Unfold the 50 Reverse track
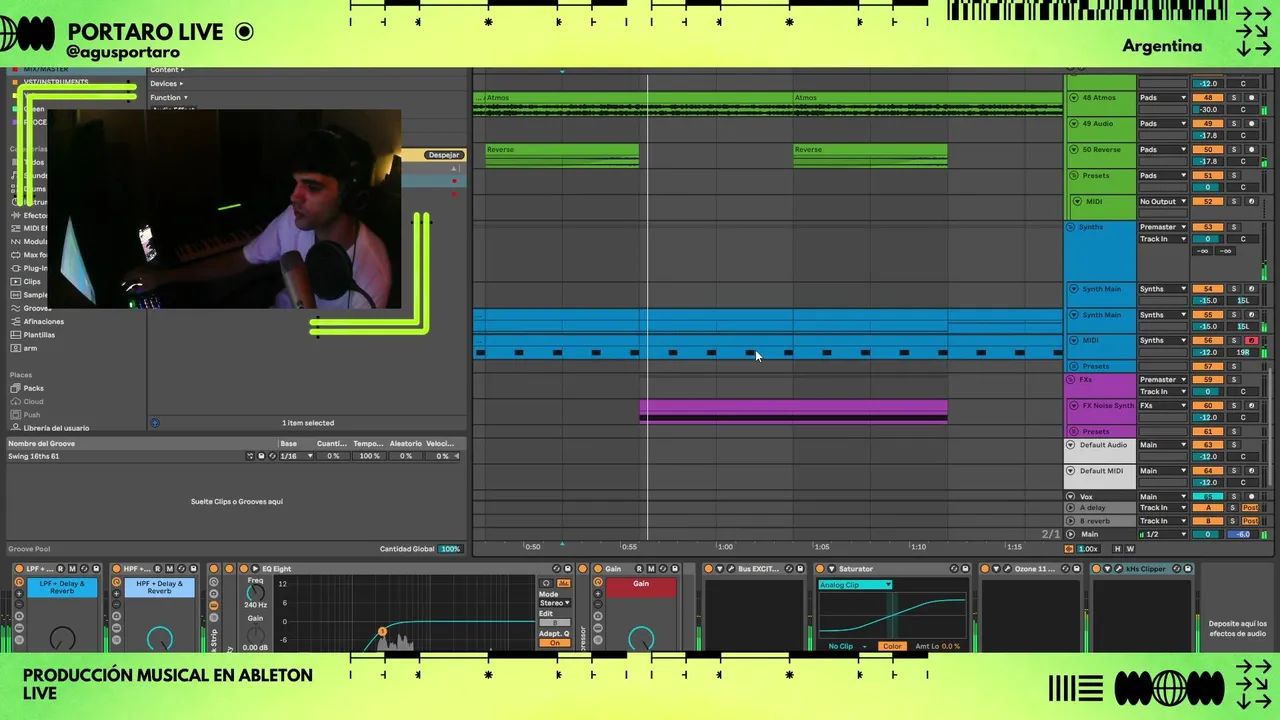Viewport: 1280px width, 720px height. click(1074, 150)
